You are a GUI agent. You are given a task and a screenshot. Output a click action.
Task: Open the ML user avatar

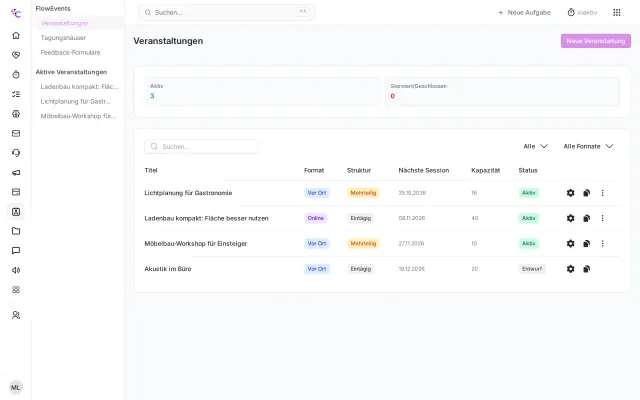pos(16,387)
